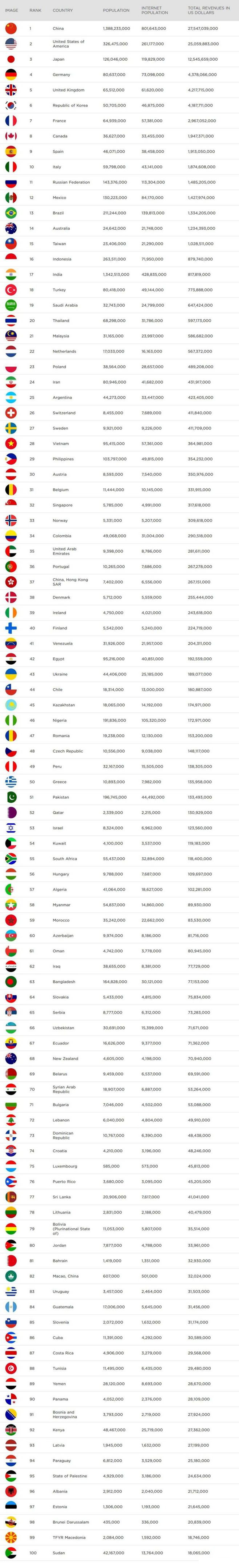Click the Switzerland flag icon
The image size is (239, 1568).
(11, 413)
